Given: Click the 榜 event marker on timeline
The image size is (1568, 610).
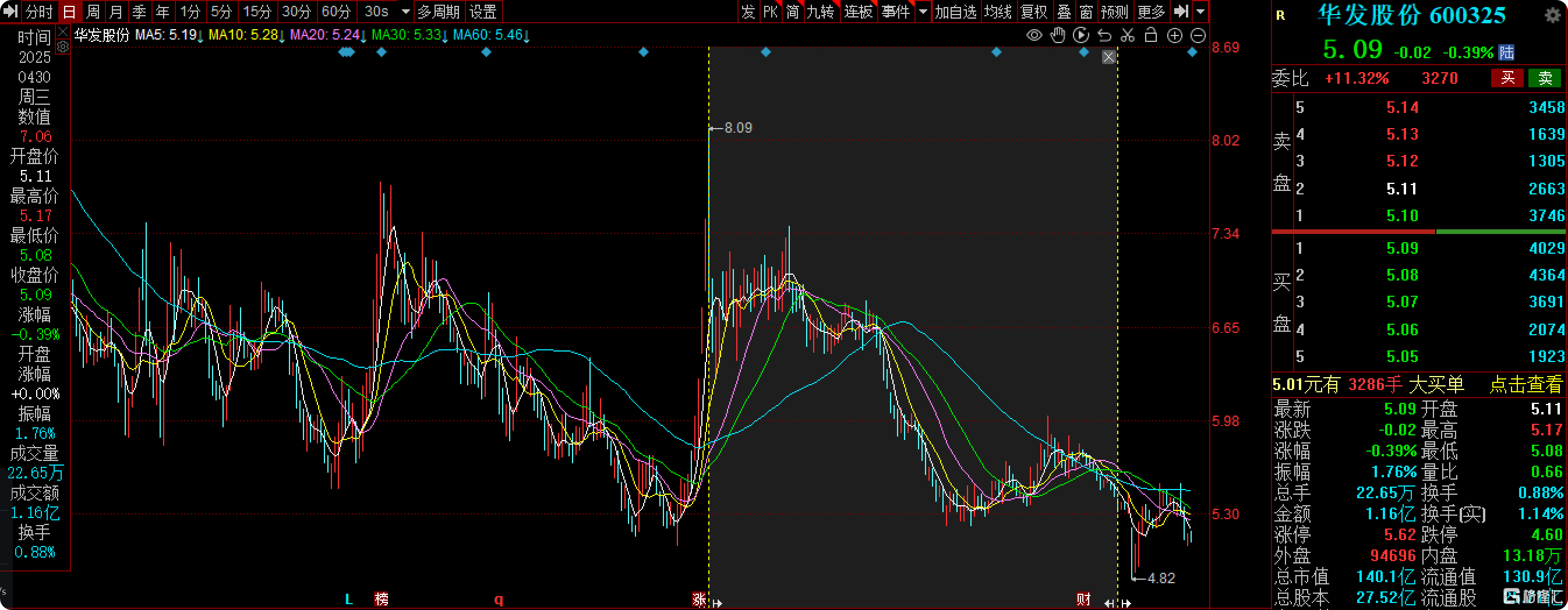Looking at the screenshot, I should coord(381,599).
